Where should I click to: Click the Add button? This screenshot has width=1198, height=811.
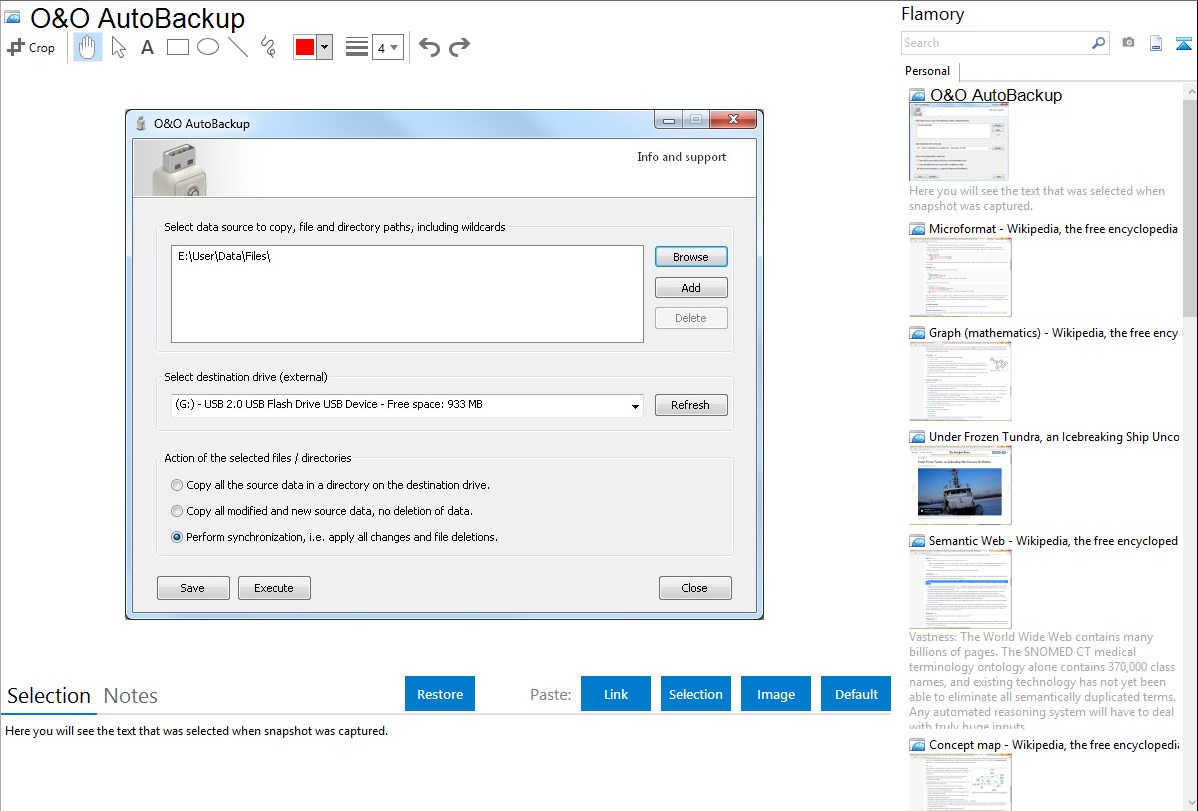[x=691, y=287]
